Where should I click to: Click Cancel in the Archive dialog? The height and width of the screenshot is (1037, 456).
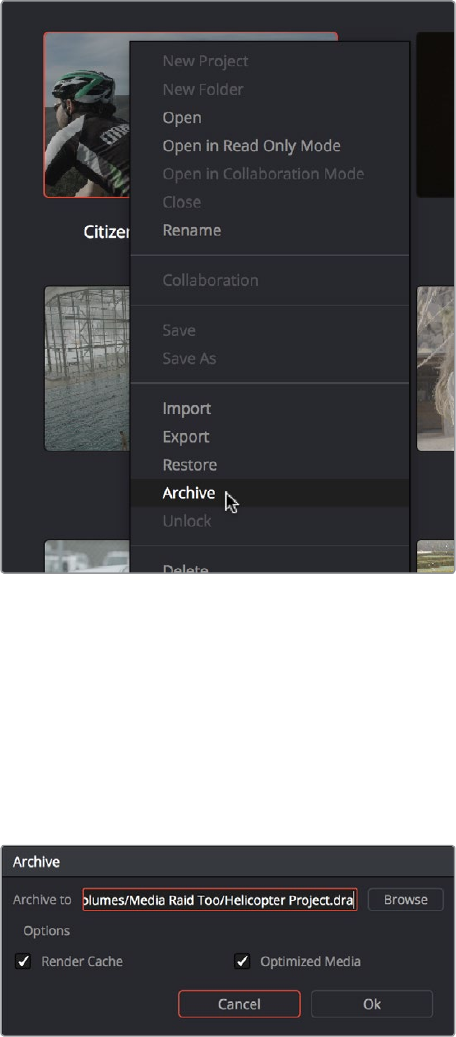point(239,1004)
